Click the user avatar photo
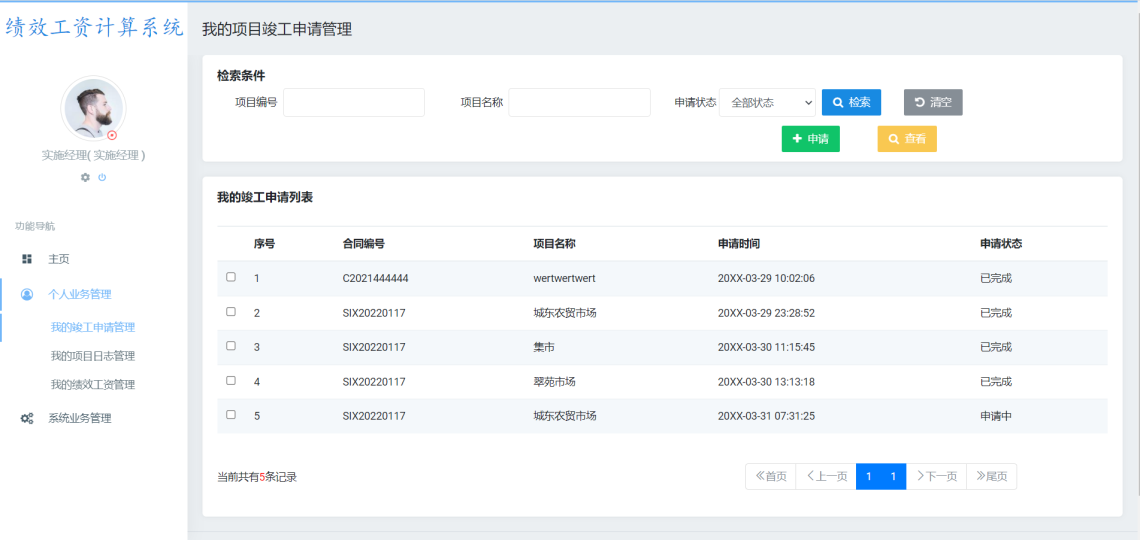This screenshot has height=540, width=1140. (93, 108)
